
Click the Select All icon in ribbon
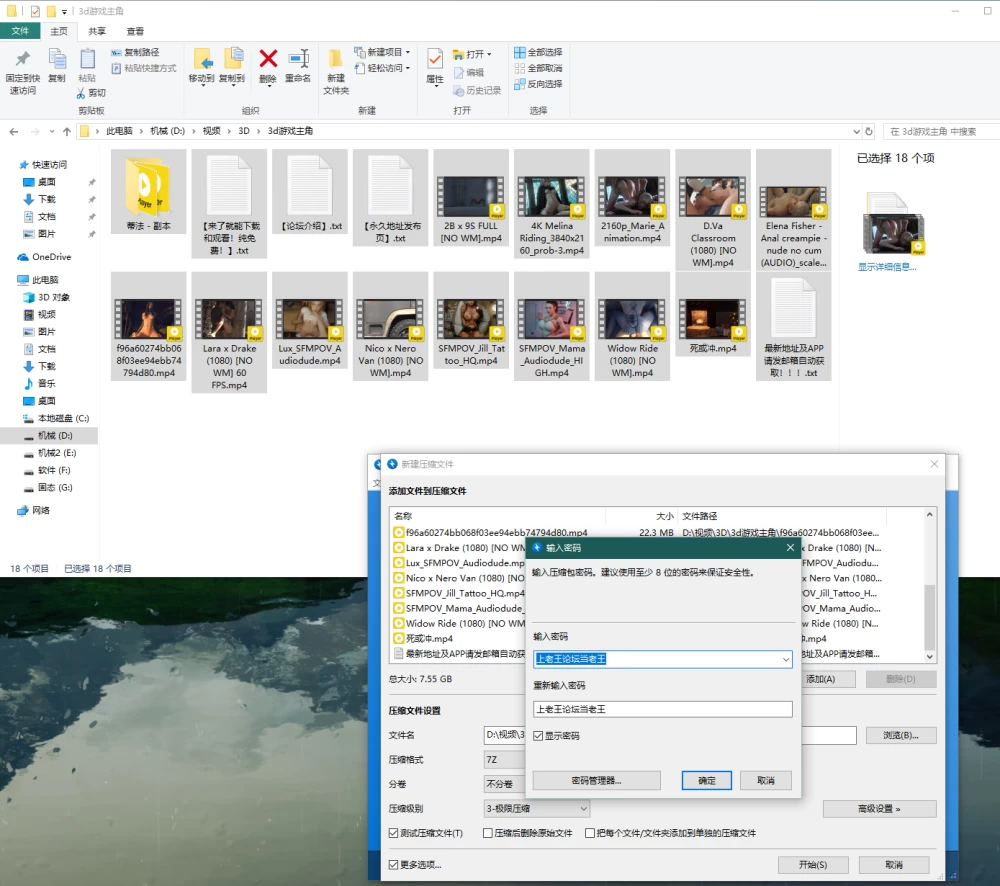point(520,52)
